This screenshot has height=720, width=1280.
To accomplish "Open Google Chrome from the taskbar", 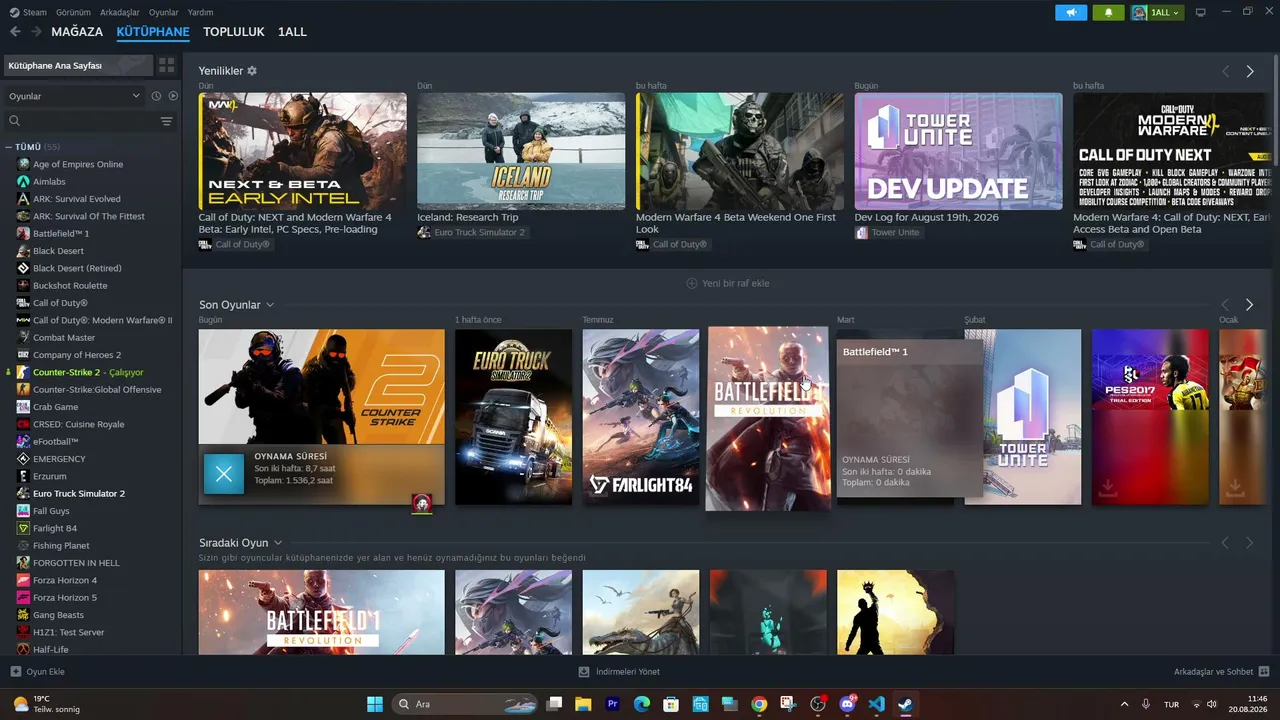I will (759, 704).
